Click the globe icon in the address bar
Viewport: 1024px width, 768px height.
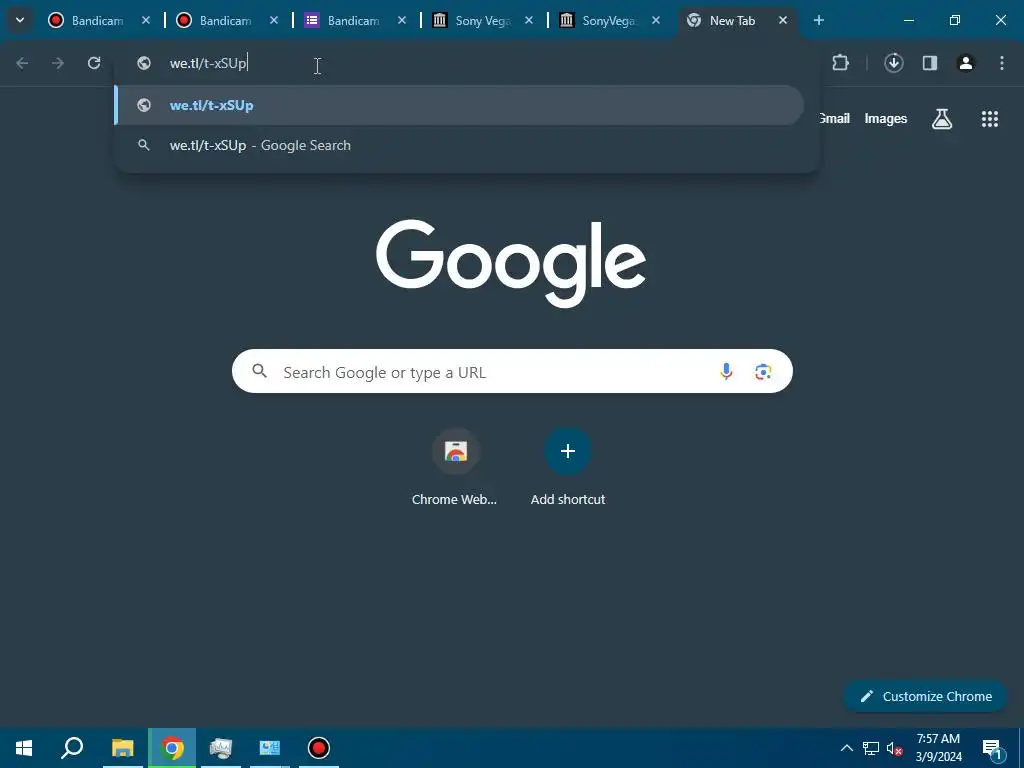pos(144,63)
